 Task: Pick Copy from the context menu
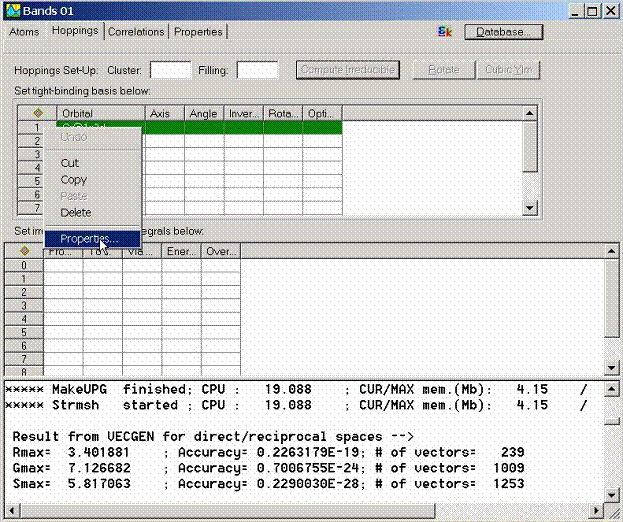click(x=74, y=180)
